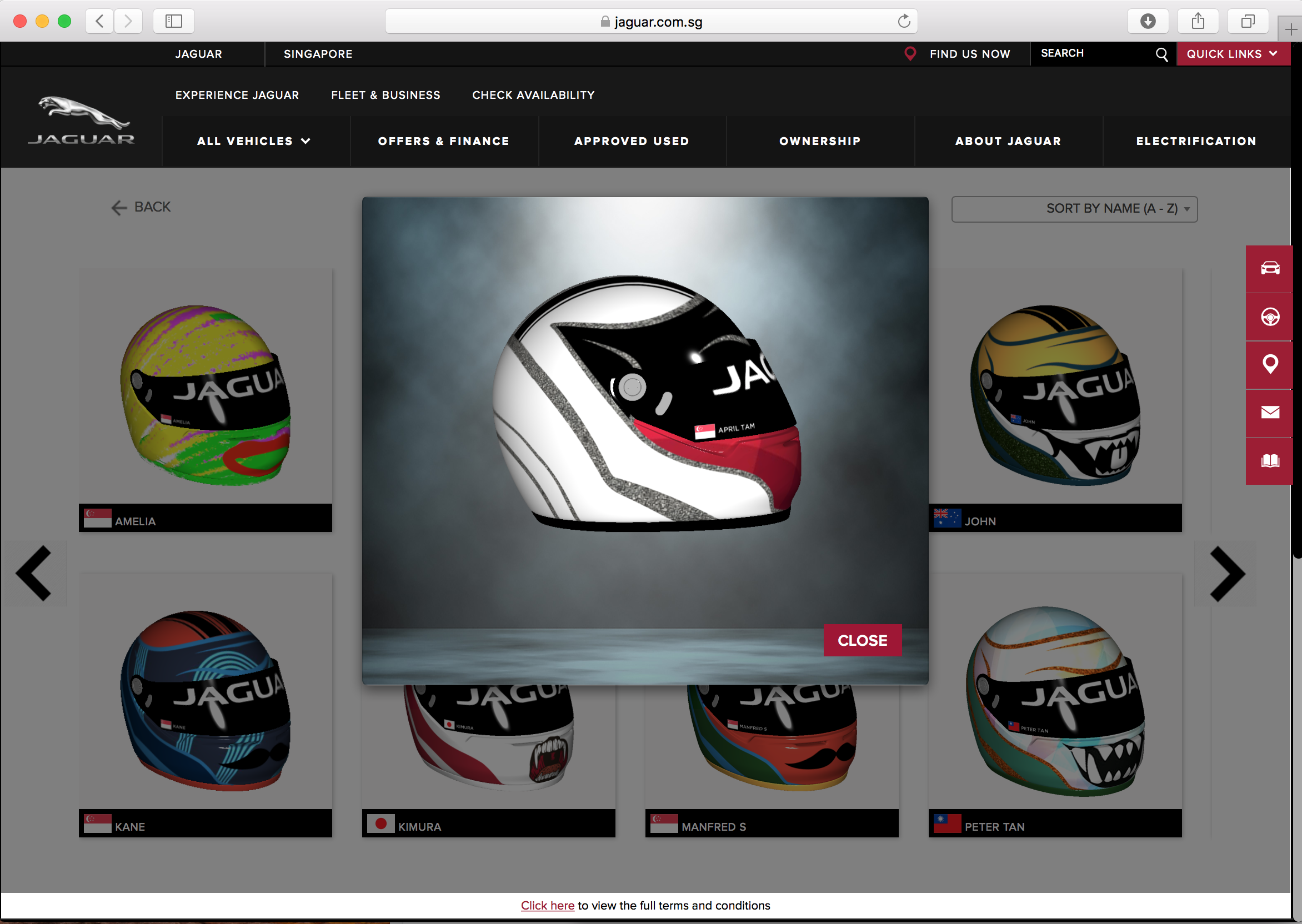Viewport: 1302px width, 924px height.
Task: Click the search magnifier icon
Action: pyautogui.click(x=1161, y=54)
